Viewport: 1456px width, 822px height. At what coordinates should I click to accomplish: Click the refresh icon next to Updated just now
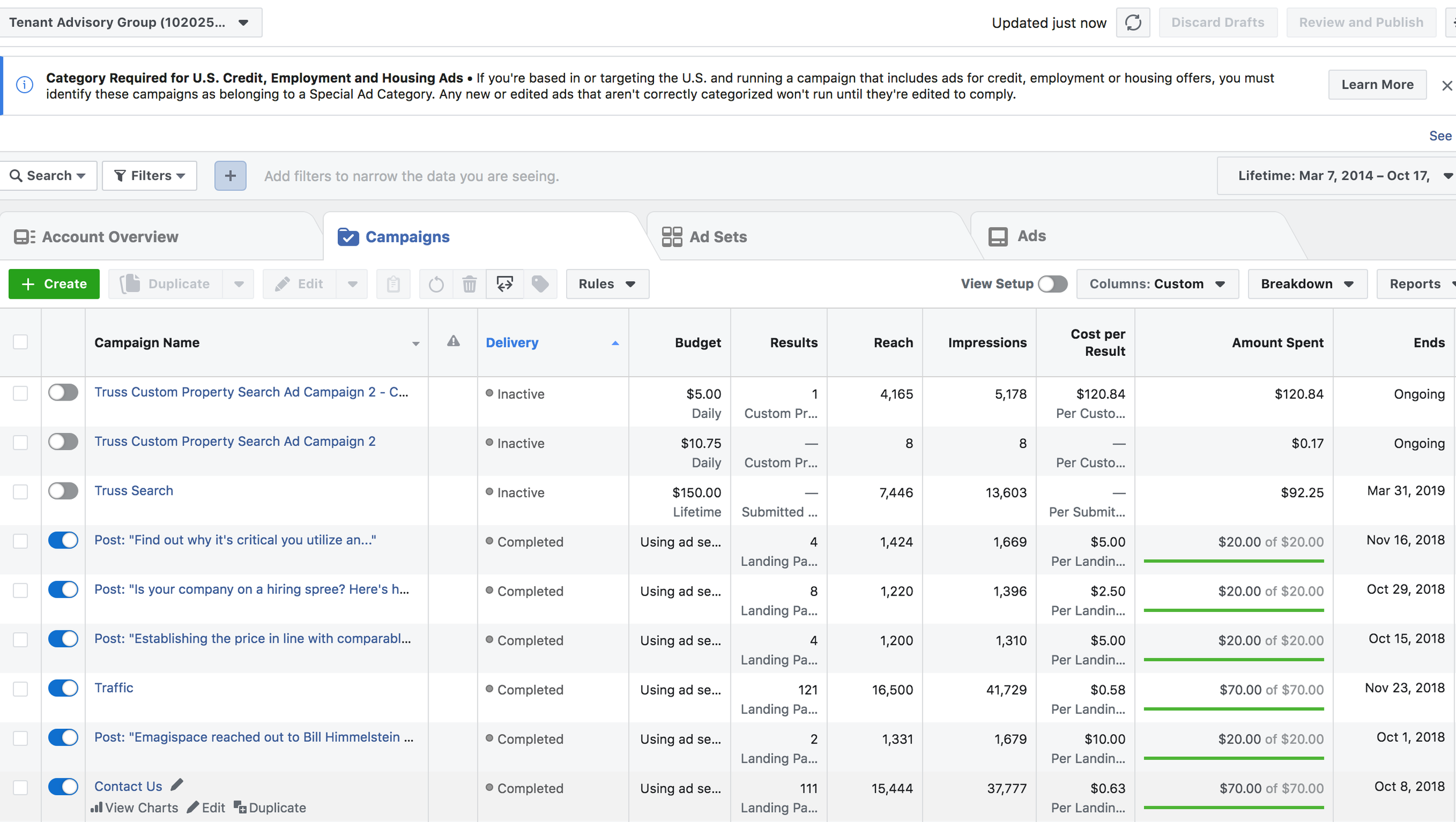1133,23
